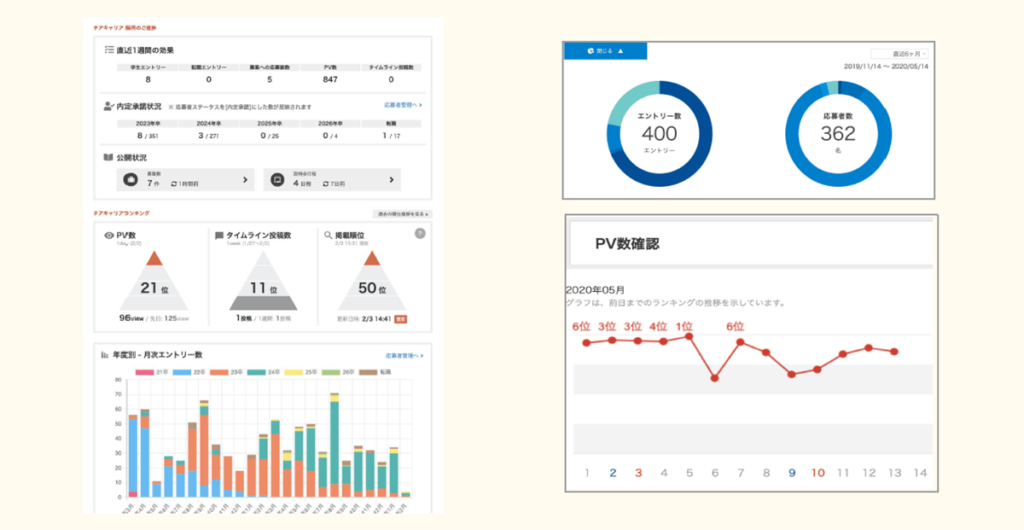The height and width of the screenshot is (530, 1024).
Task: Expand the 7件 job postings row arrow
Action: coord(246,180)
